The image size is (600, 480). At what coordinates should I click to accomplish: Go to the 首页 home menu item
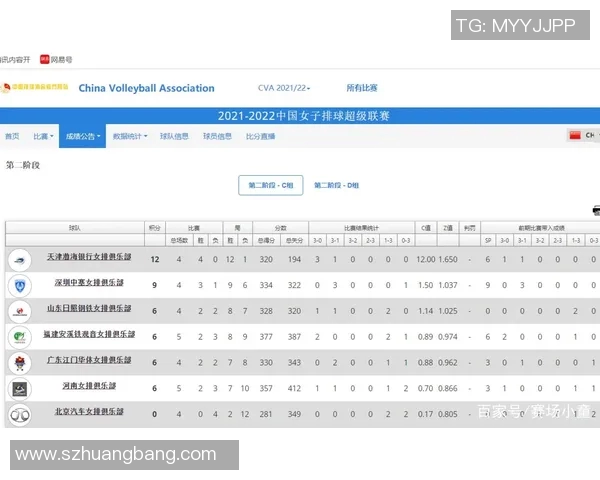point(12,136)
